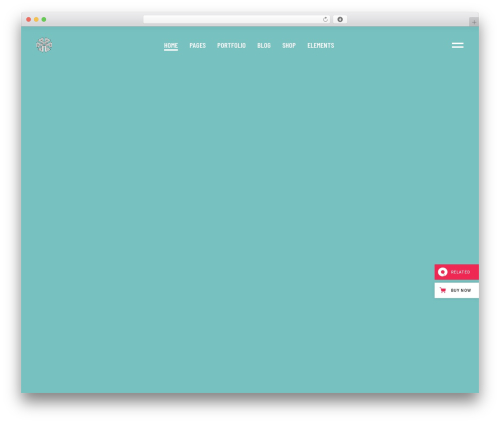Open the hamburger side menu
This screenshot has width=500, height=423.
click(457, 45)
